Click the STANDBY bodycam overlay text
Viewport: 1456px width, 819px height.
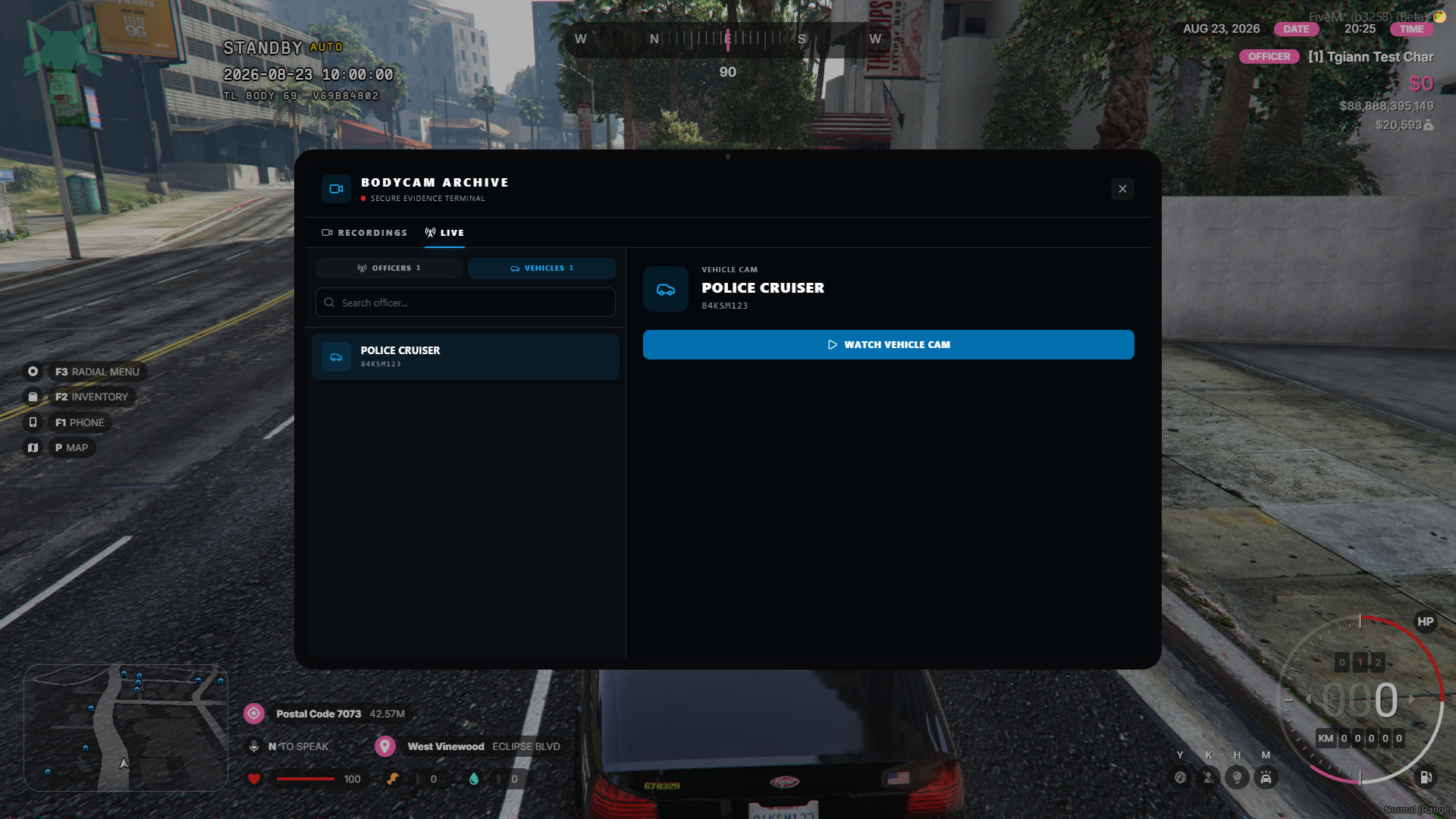(x=263, y=48)
